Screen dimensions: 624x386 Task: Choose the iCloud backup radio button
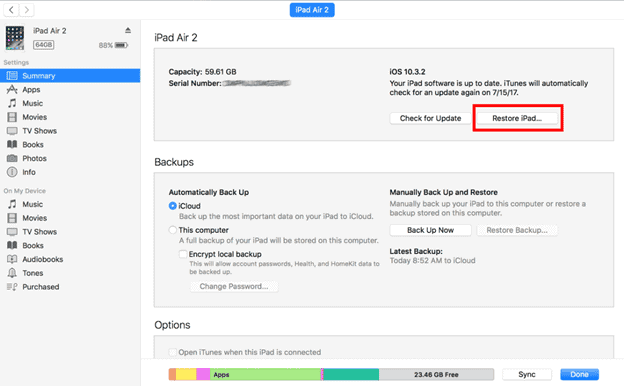173,206
